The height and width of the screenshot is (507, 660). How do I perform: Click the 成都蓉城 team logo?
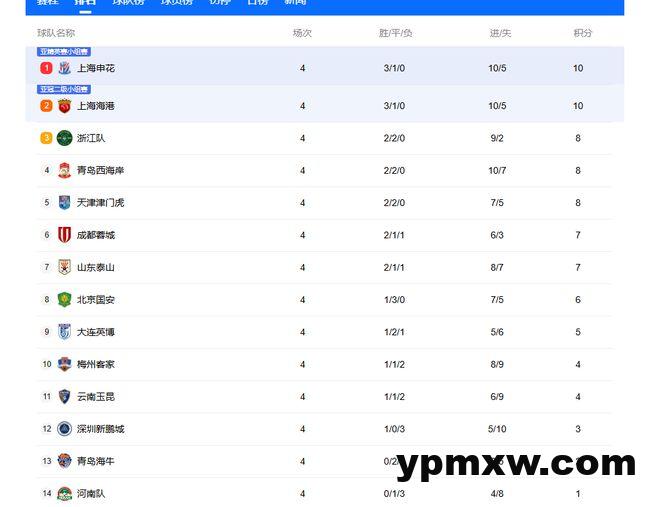(x=64, y=235)
